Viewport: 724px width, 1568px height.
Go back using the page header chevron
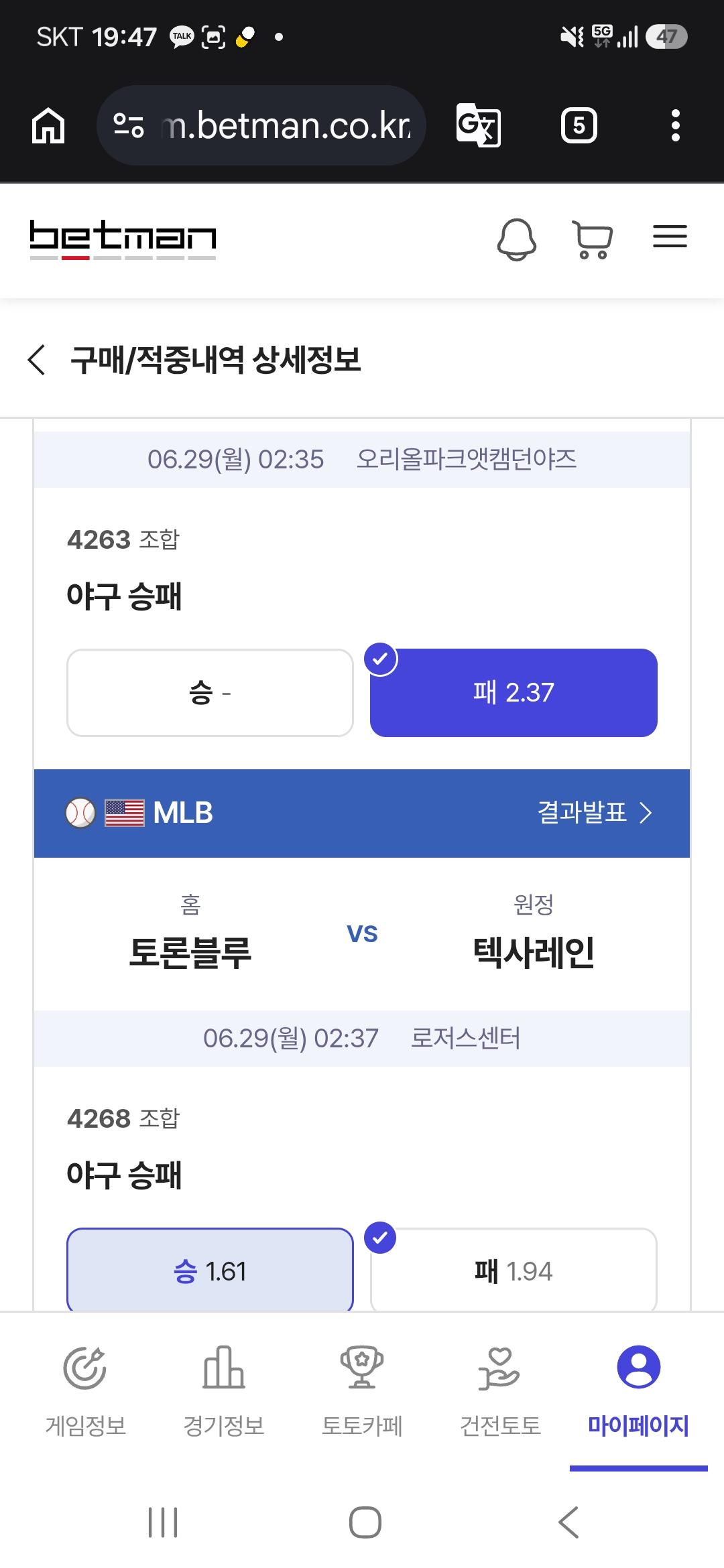click(x=37, y=360)
